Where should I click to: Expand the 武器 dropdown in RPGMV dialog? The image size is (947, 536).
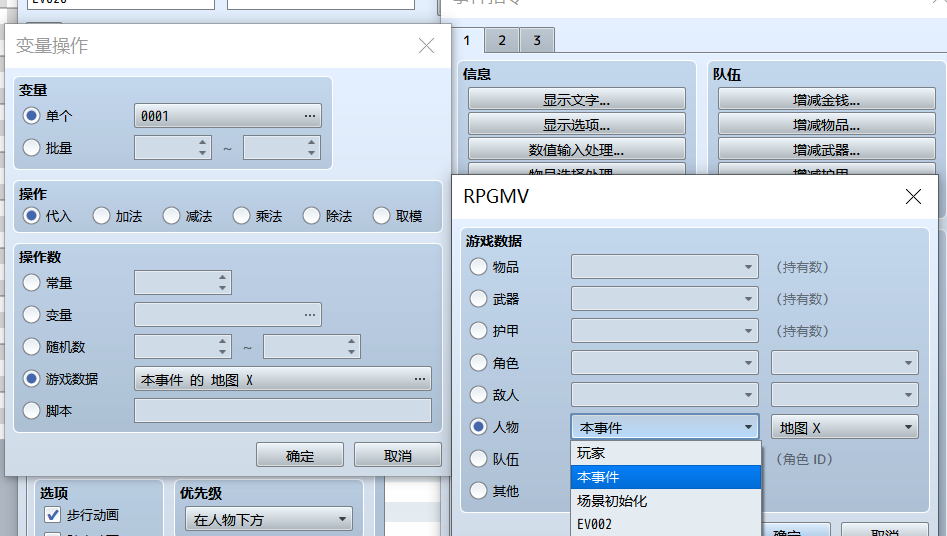[665, 299]
